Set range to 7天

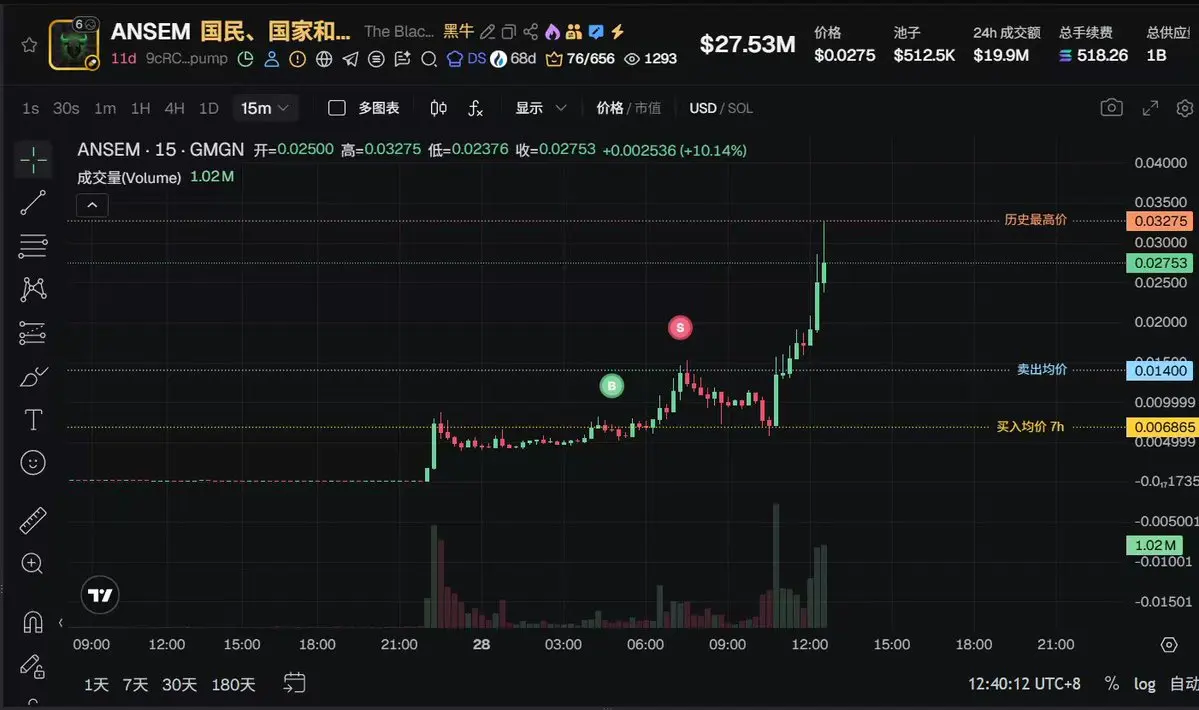pos(135,685)
